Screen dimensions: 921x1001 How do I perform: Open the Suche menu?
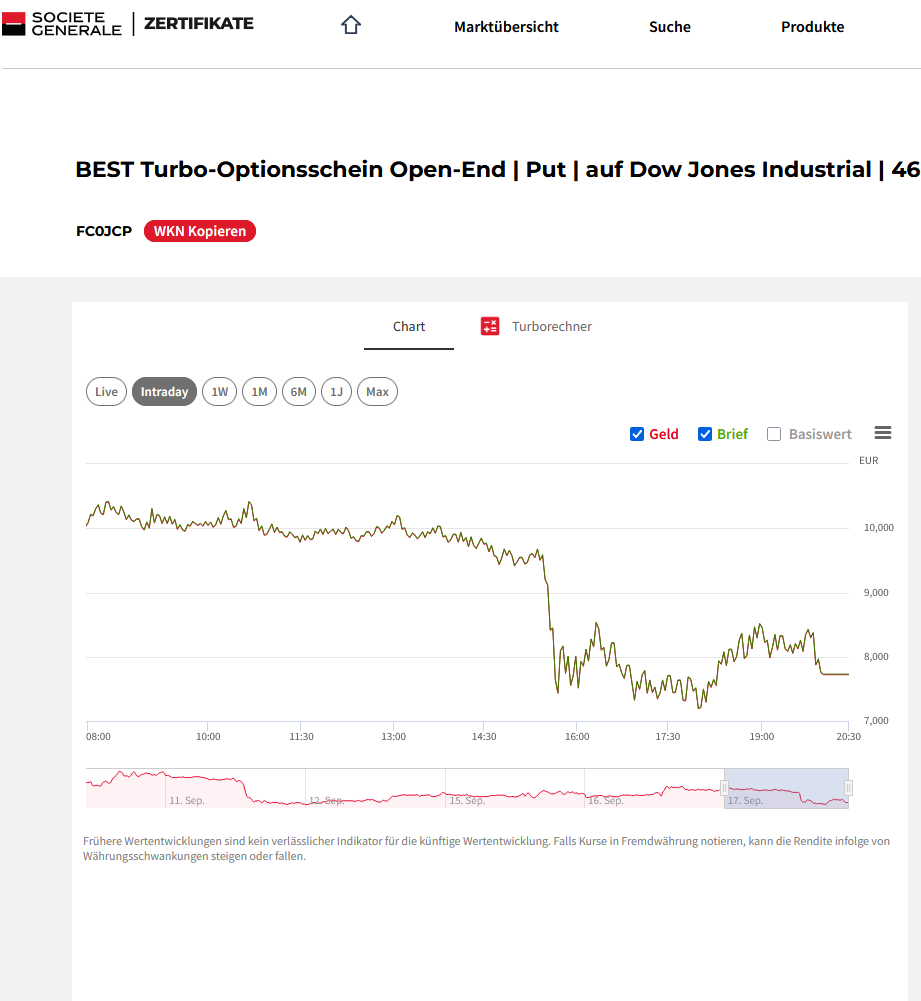click(x=669, y=27)
